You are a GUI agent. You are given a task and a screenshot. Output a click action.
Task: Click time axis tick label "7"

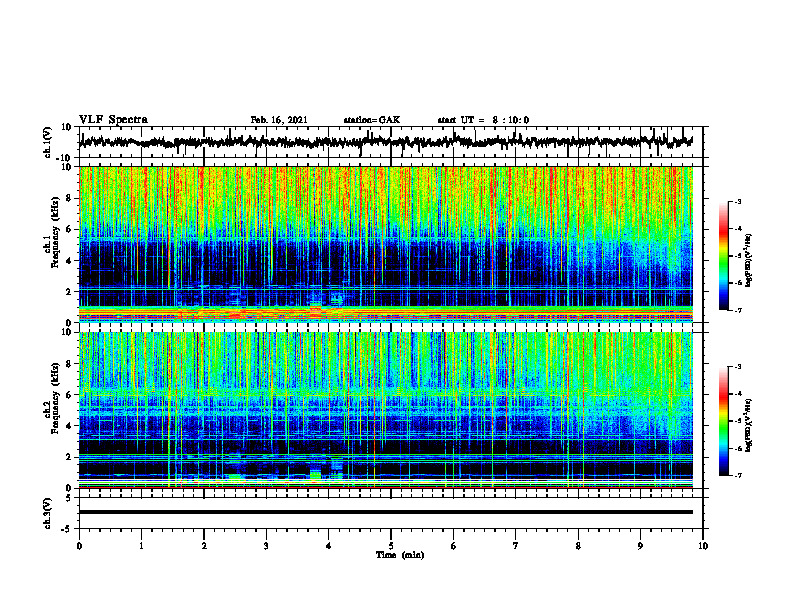point(516,546)
